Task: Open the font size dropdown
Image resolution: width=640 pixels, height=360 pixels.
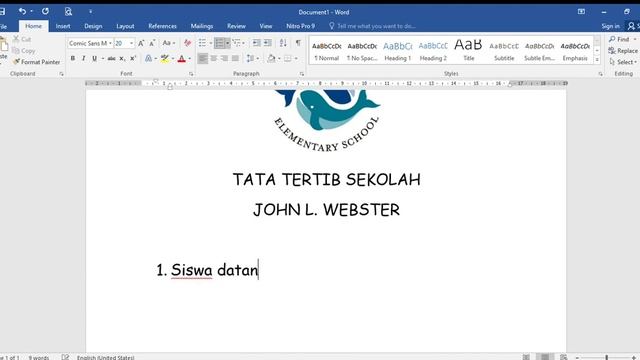Action: click(x=131, y=43)
